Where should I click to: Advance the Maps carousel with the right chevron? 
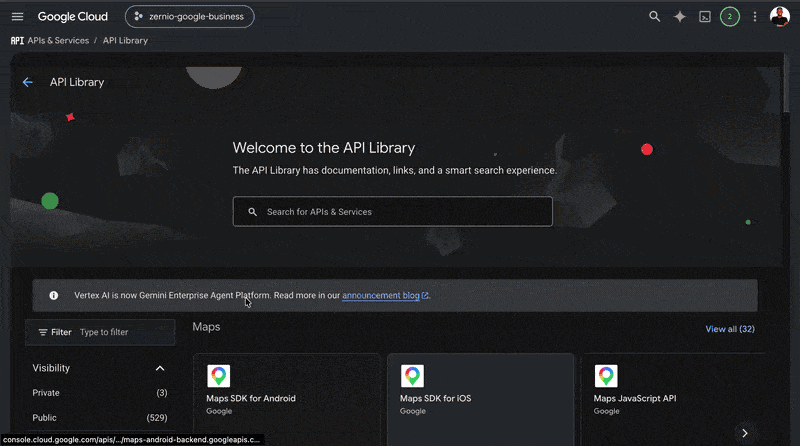(745, 433)
